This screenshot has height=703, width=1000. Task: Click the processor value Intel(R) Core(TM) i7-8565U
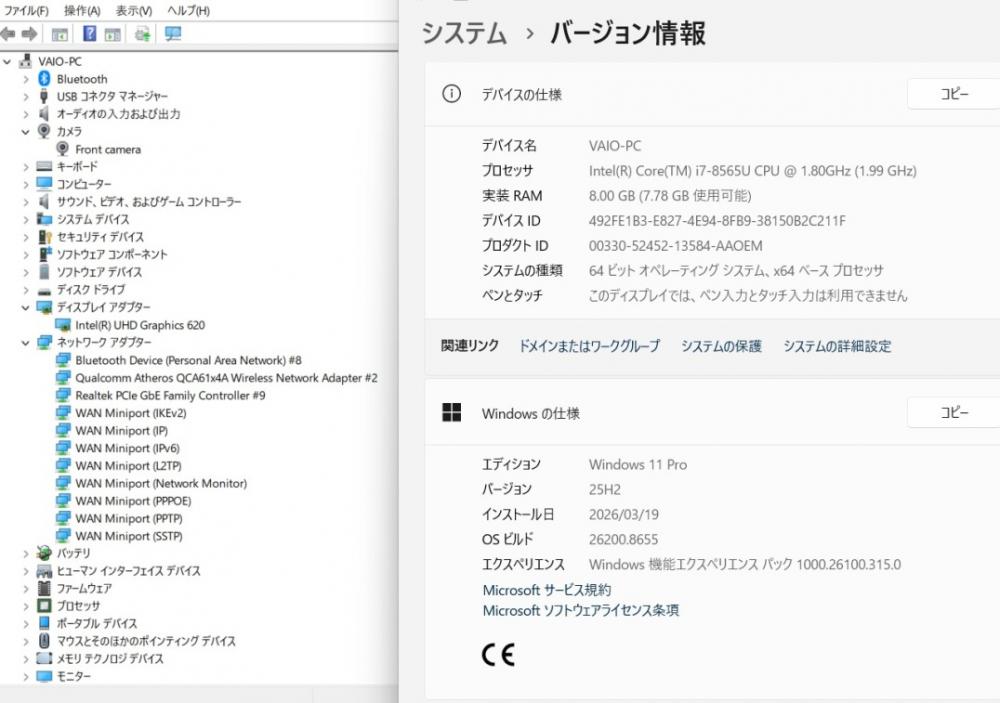(753, 171)
